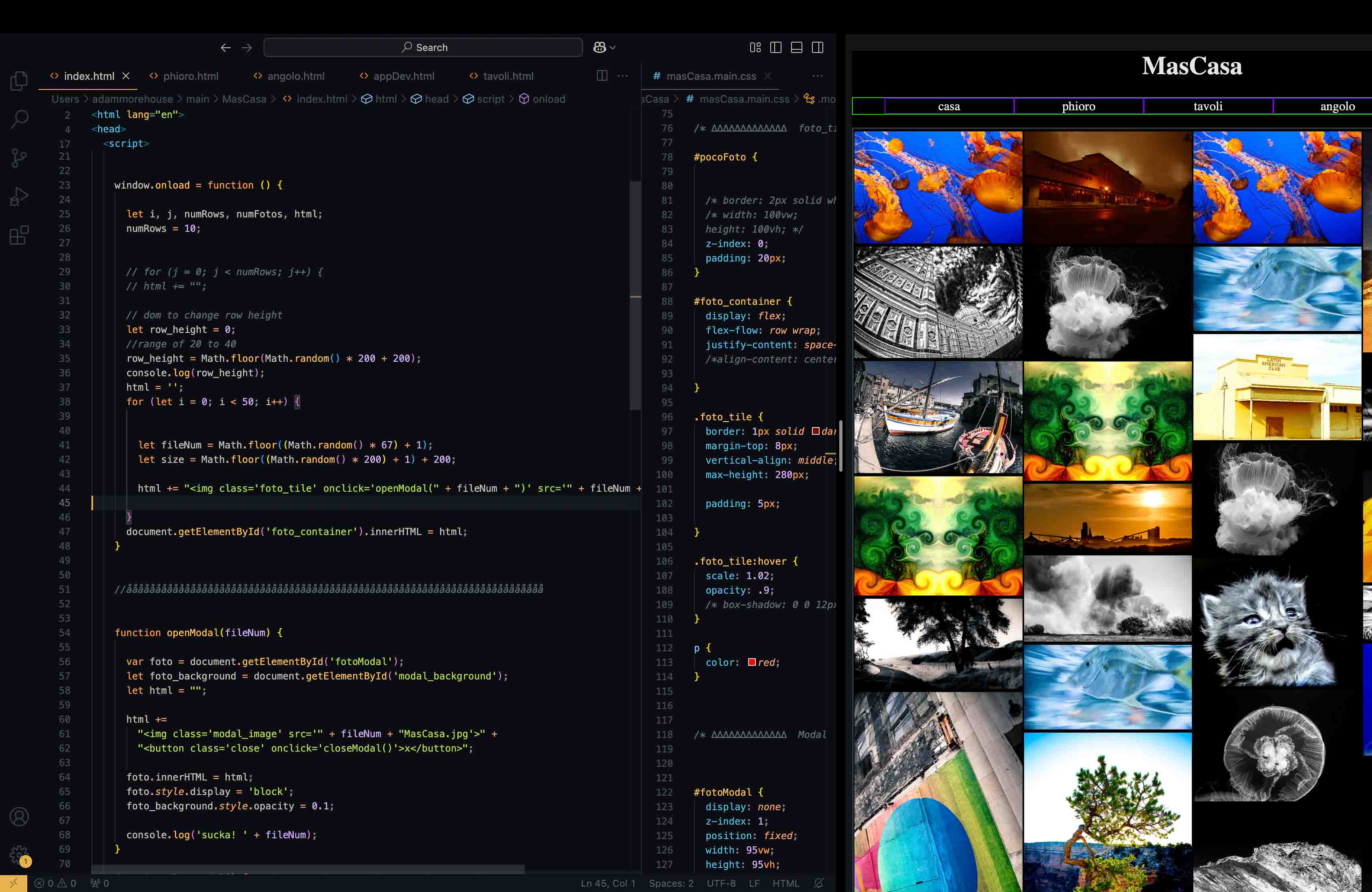This screenshot has height=892, width=1372.
Task: Switch to the tavoli.html tab
Action: coord(508,76)
